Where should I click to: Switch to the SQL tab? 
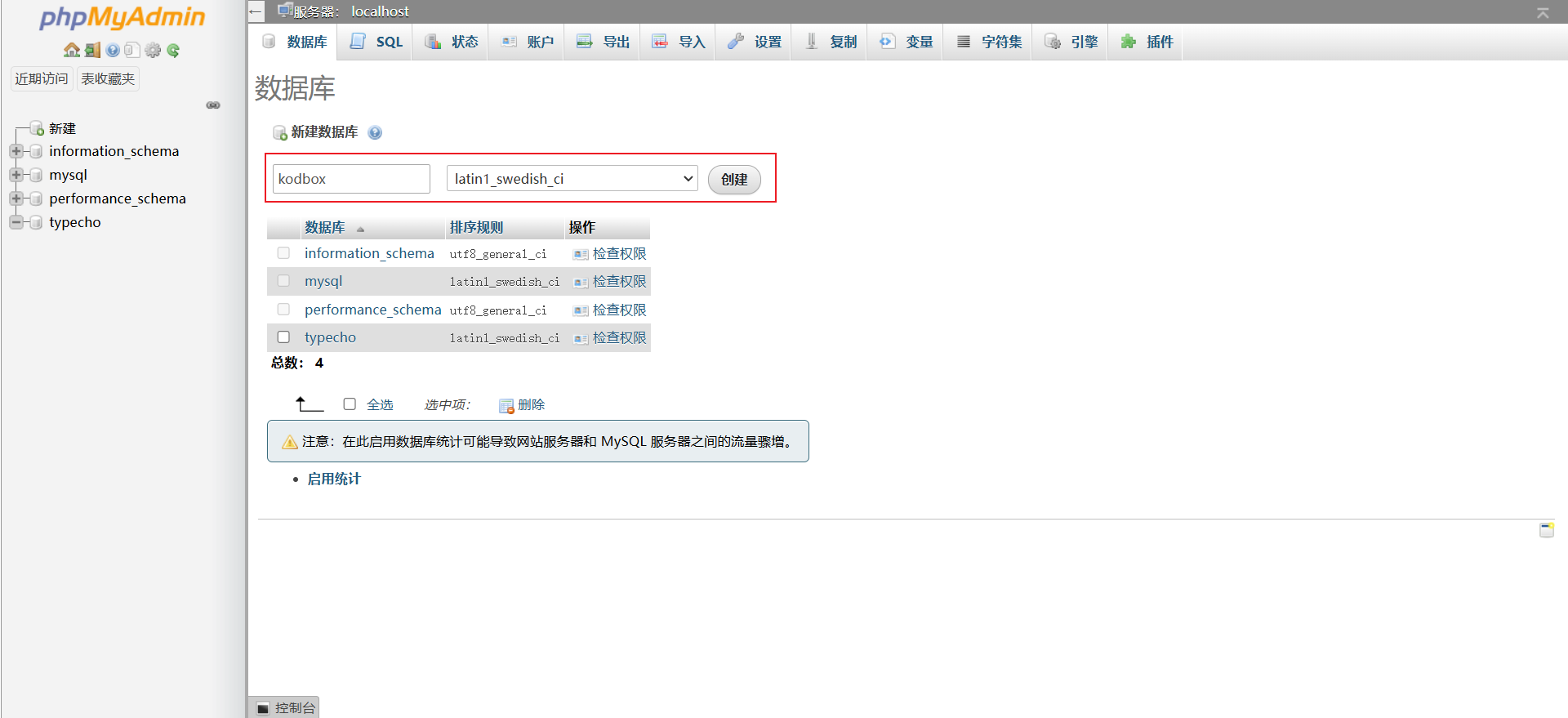tap(376, 42)
